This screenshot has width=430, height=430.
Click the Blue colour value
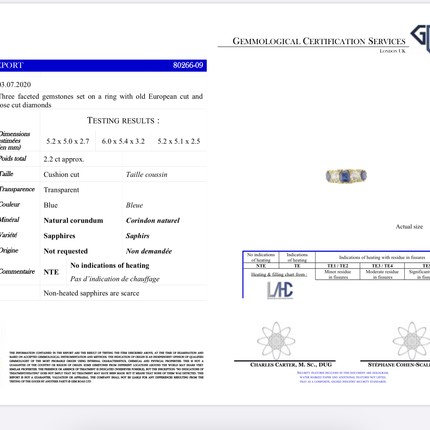pyautogui.click(x=51, y=205)
